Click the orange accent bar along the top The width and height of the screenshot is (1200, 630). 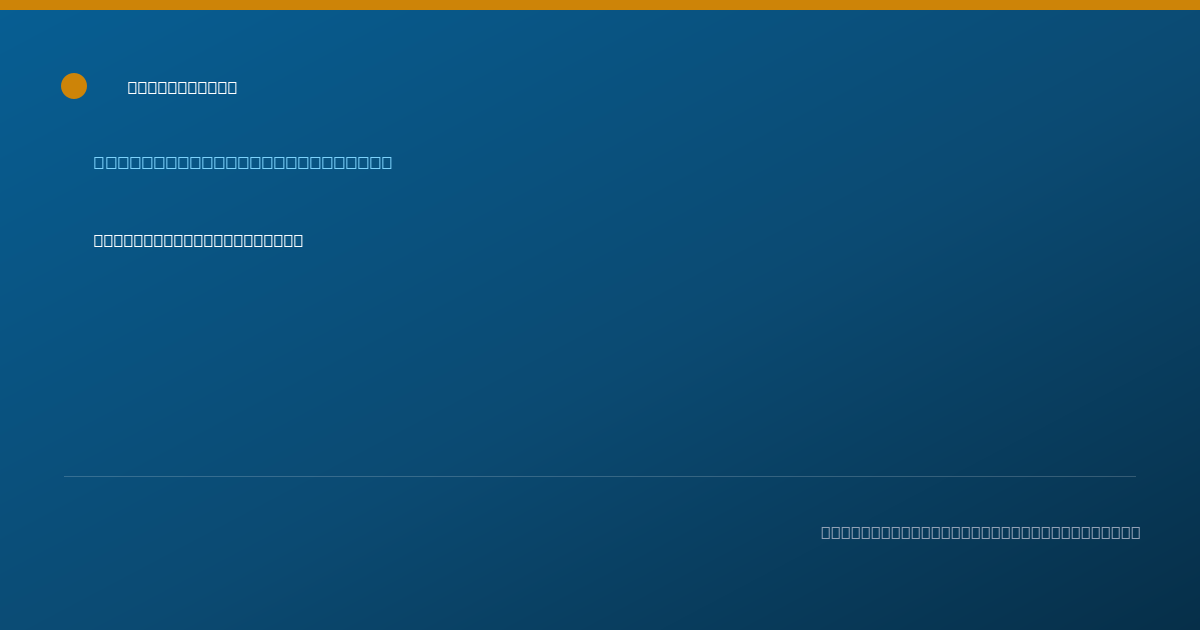click(600, 5)
